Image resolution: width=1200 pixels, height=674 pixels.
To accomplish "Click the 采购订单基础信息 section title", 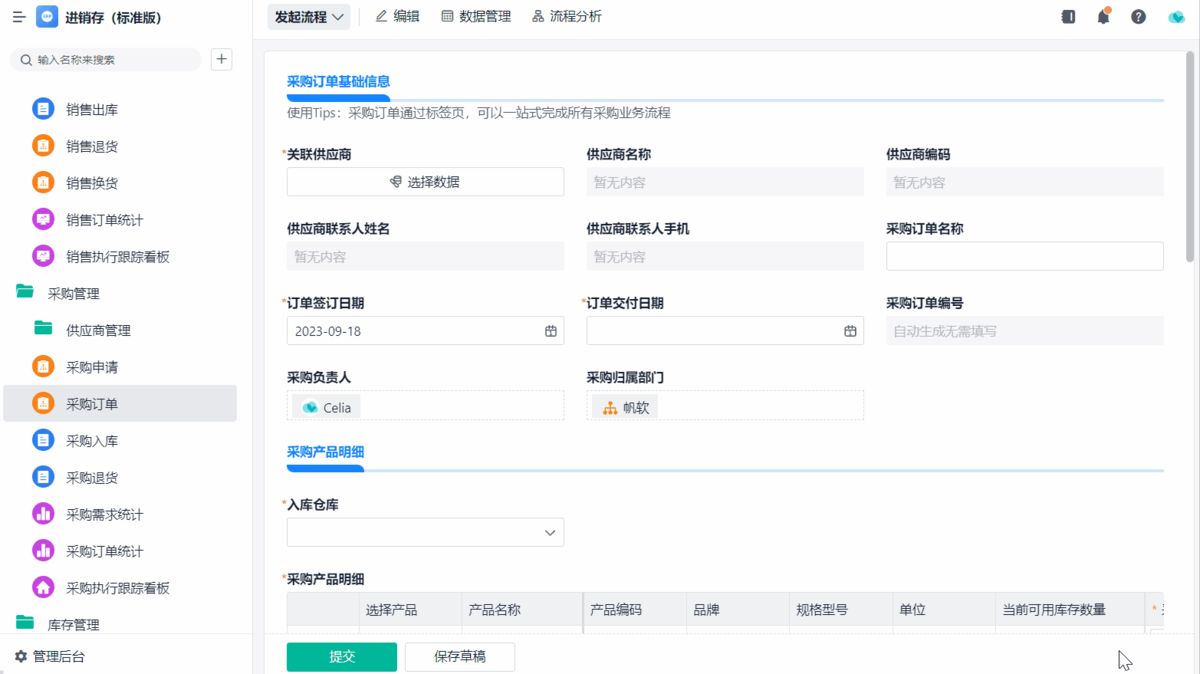I will (x=338, y=82).
